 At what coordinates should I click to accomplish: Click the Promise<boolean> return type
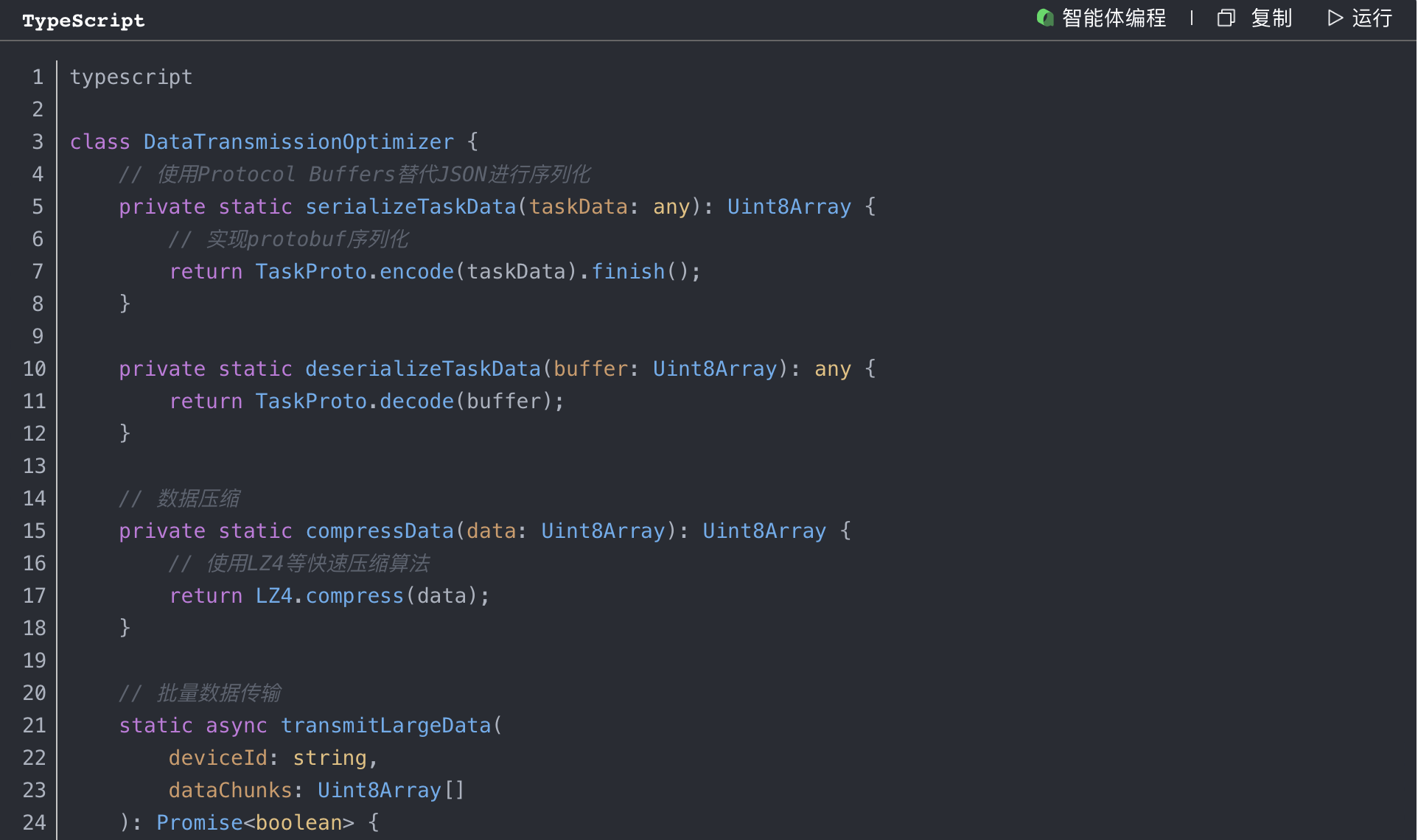255,822
